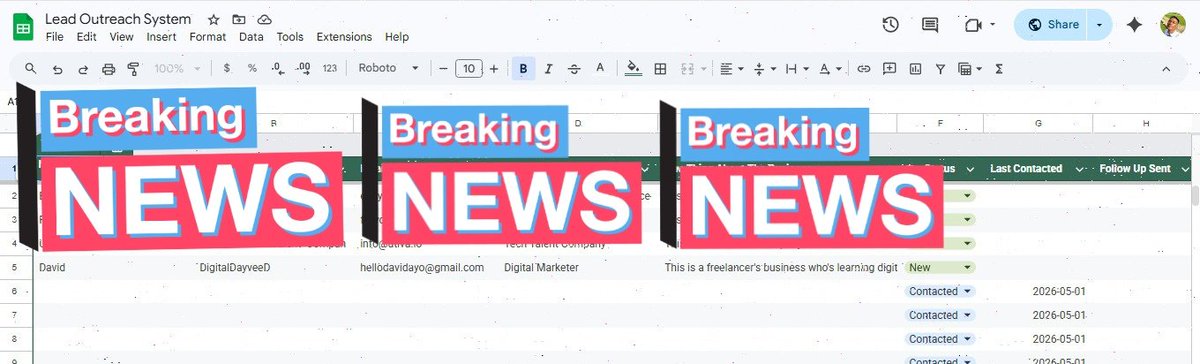
Task: Open text rotation dropdown
Action: point(830,69)
